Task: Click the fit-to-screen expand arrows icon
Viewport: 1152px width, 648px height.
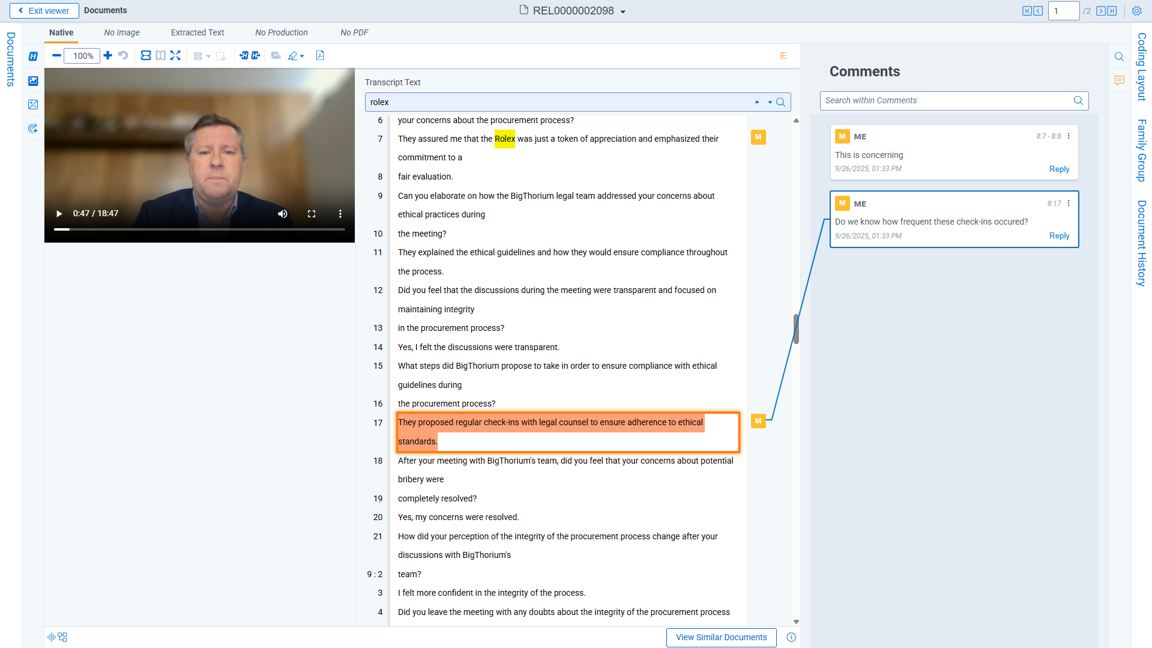Action: [175, 56]
